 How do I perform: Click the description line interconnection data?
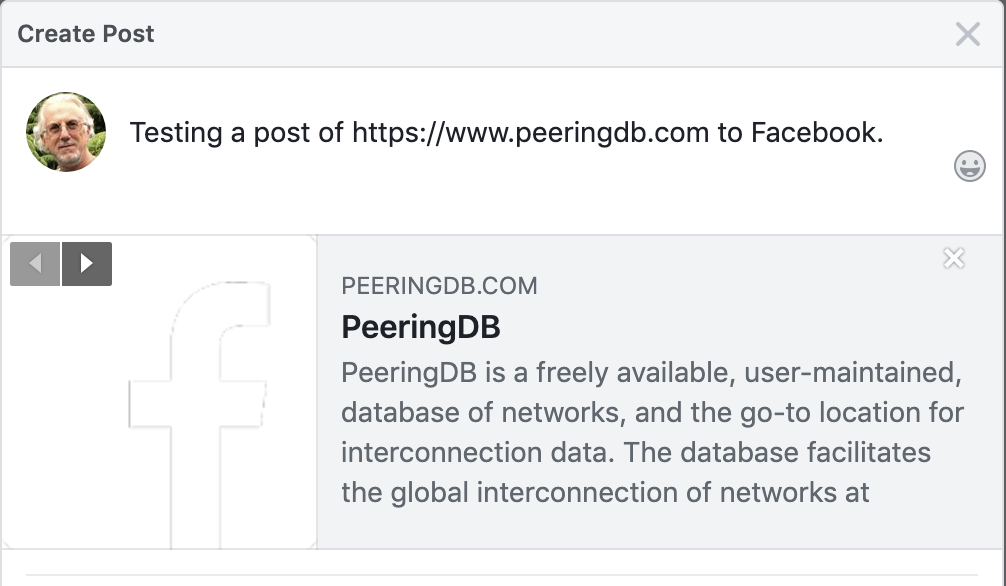[636, 452]
